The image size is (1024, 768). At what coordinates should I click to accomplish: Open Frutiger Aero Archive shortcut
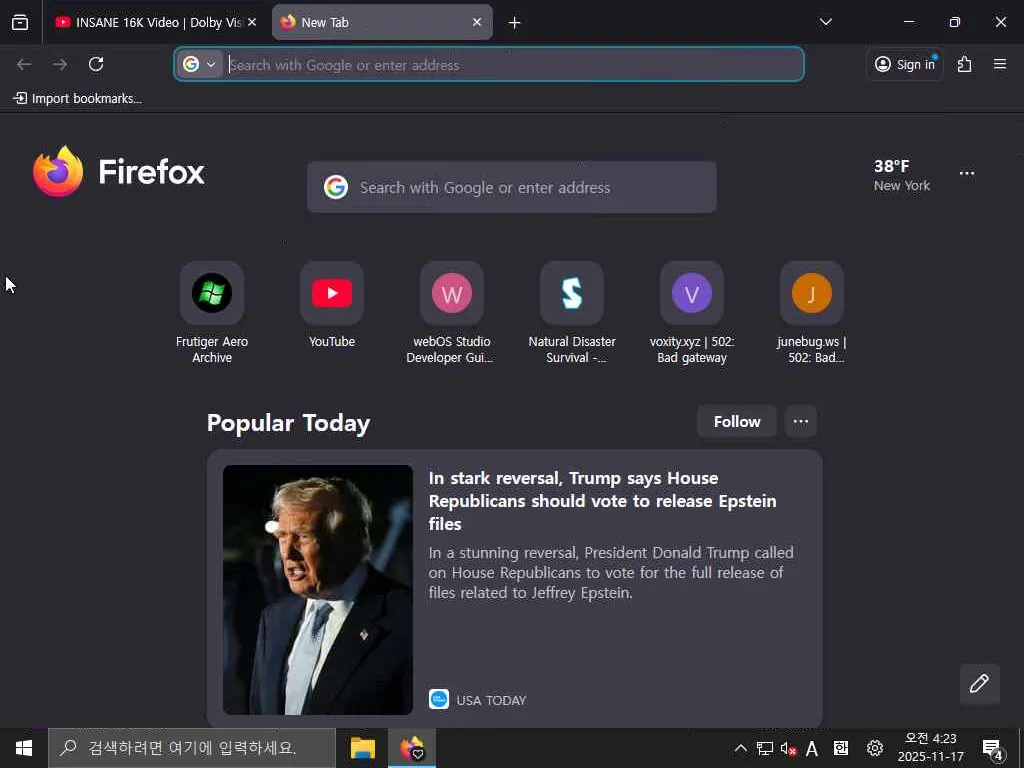pos(212,313)
